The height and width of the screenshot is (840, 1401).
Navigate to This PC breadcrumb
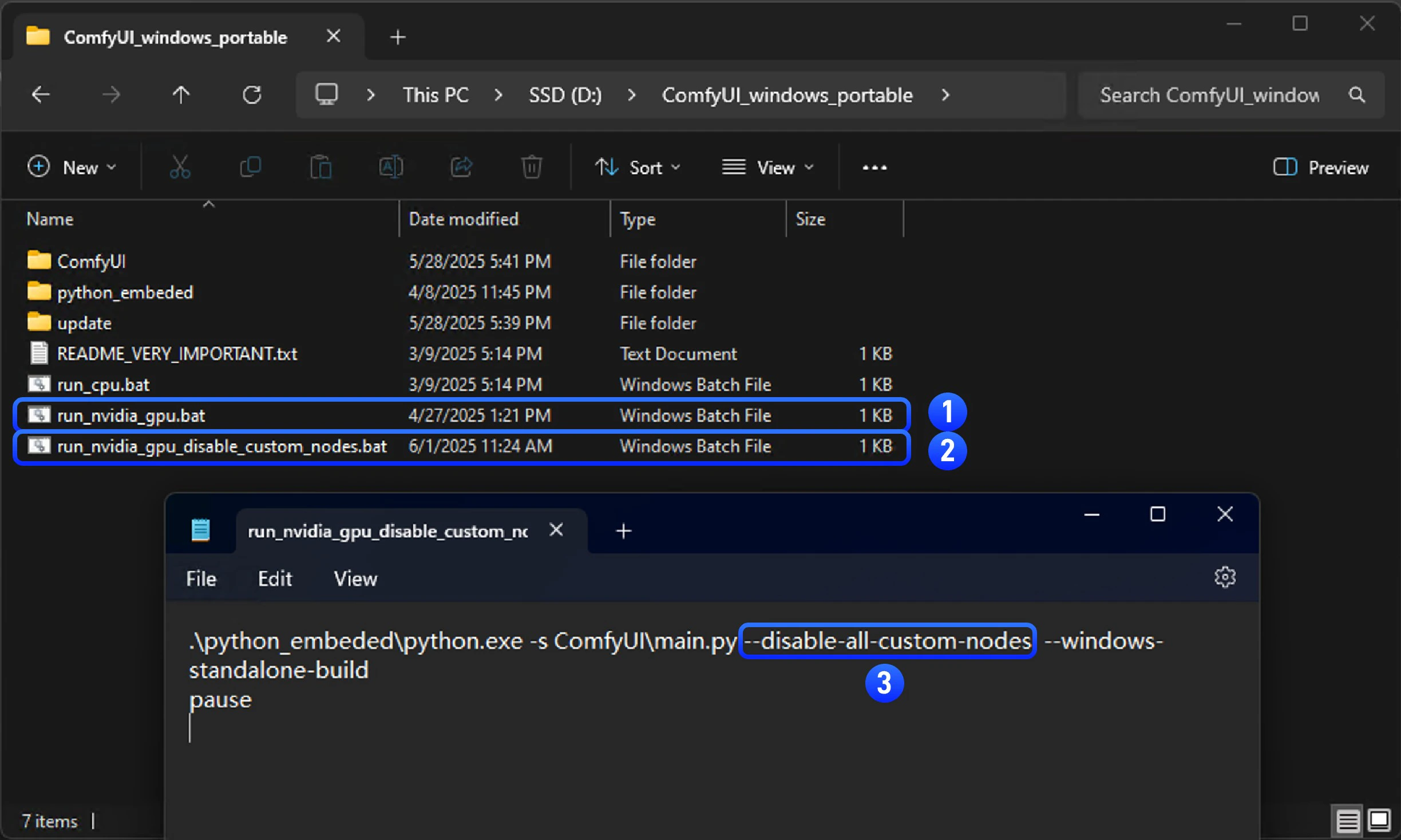(x=436, y=95)
